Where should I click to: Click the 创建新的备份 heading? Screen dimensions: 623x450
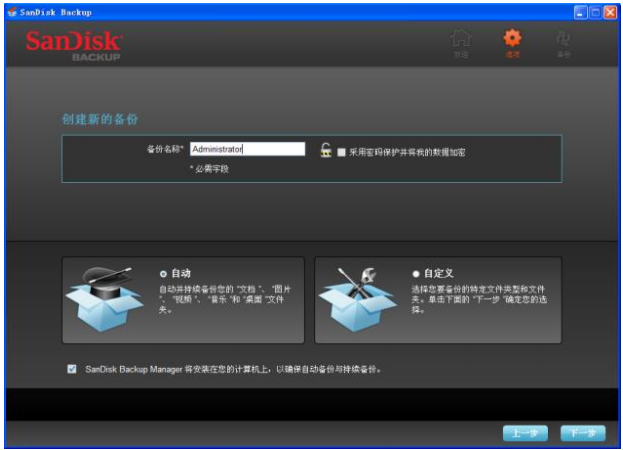tap(100, 119)
